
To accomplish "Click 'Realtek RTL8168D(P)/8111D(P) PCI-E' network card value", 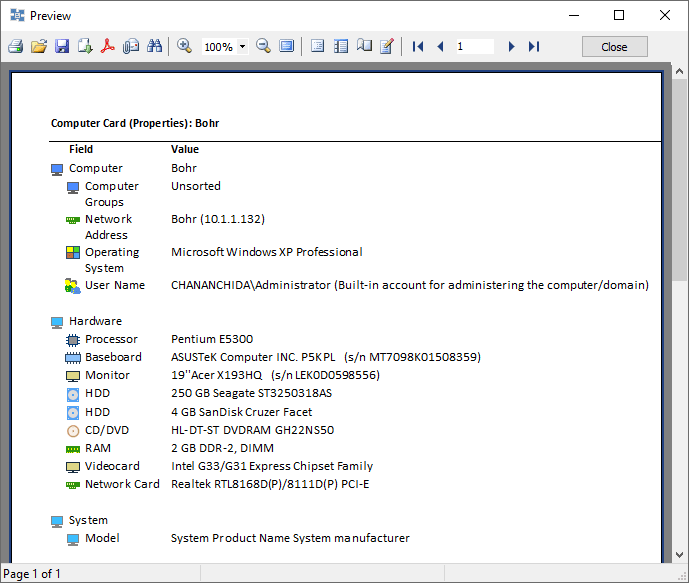I will point(270,484).
